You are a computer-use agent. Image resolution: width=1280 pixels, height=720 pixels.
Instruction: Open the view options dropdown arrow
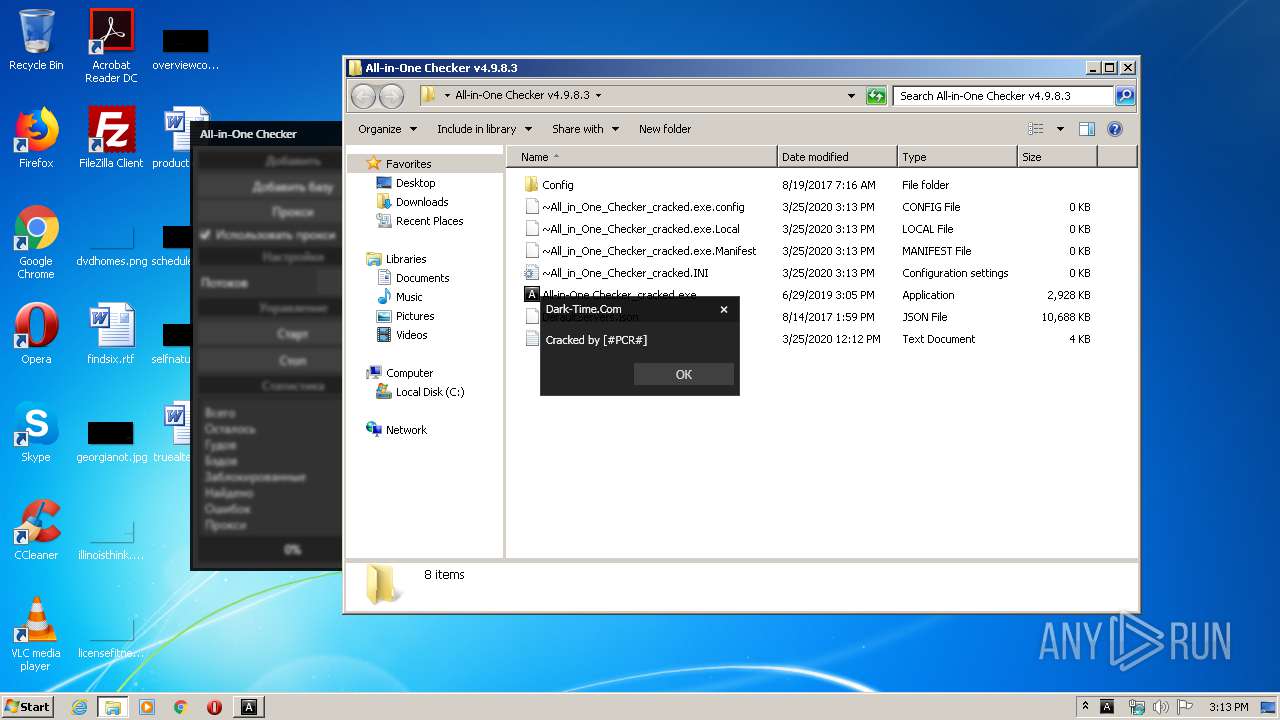click(1060, 129)
